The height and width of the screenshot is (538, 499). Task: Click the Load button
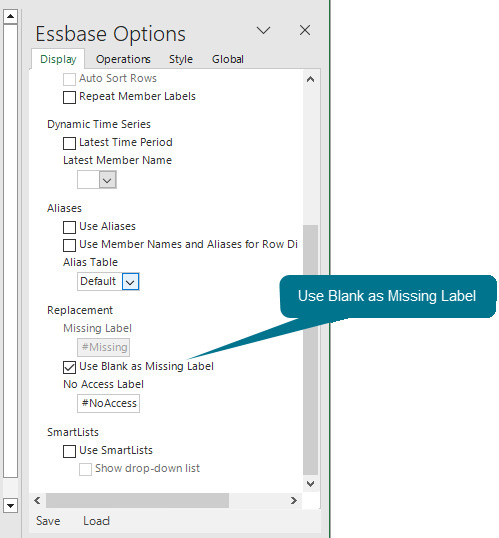[x=96, y=521]
